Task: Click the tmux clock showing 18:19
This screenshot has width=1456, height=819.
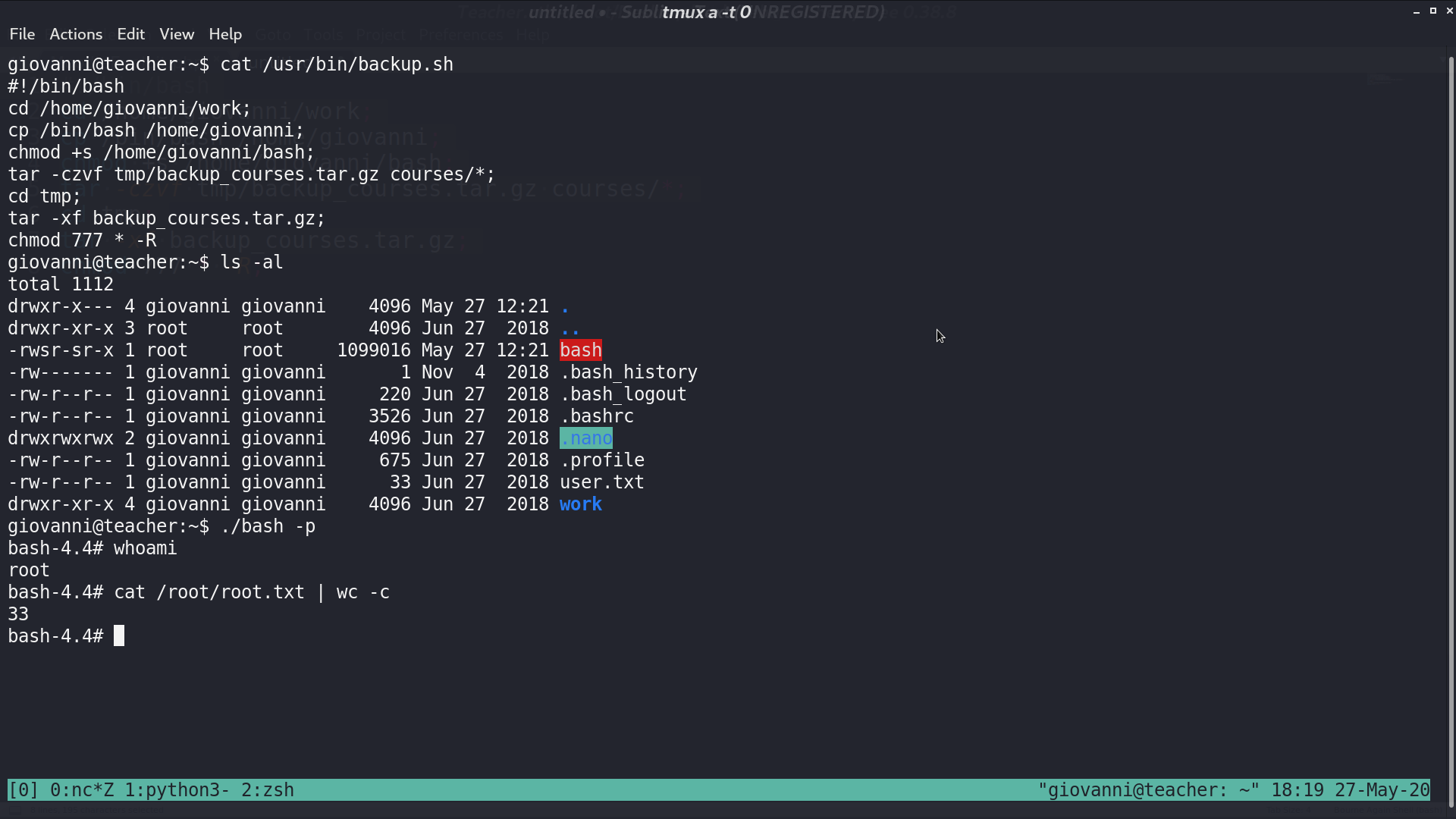Action: coord(1297,790)
